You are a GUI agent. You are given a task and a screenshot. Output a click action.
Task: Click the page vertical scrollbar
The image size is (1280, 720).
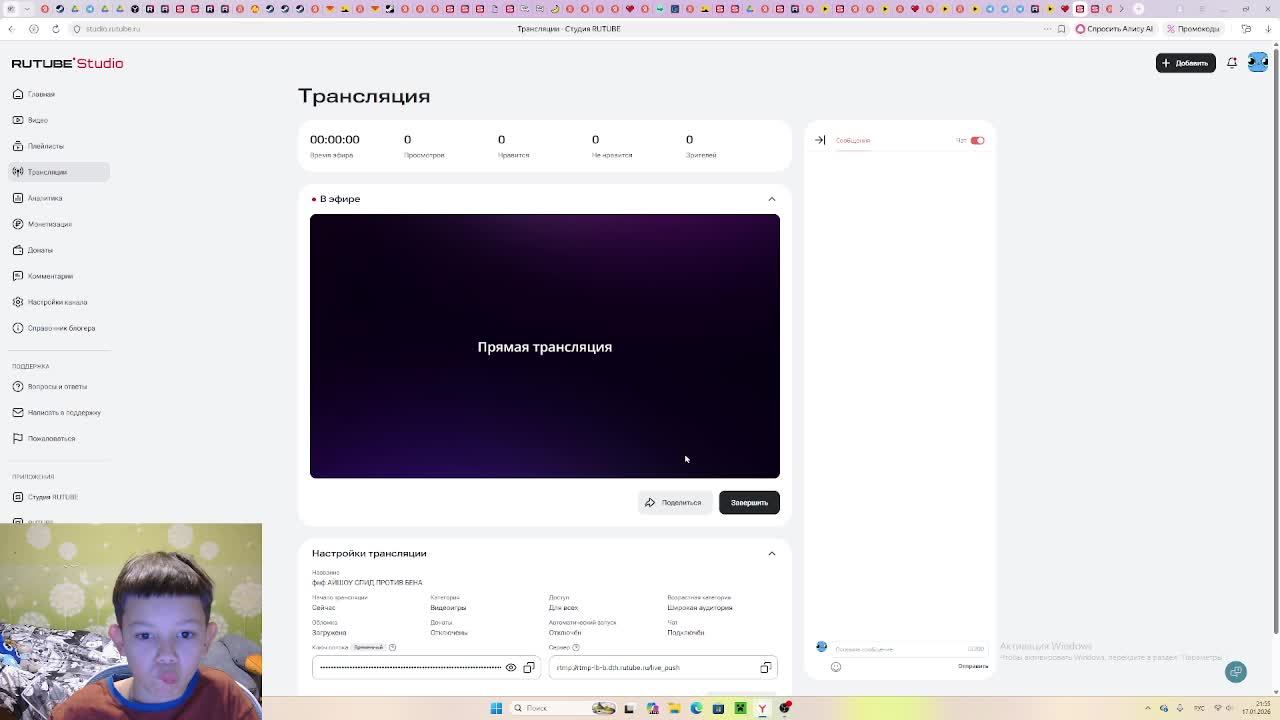(1276, 340)
